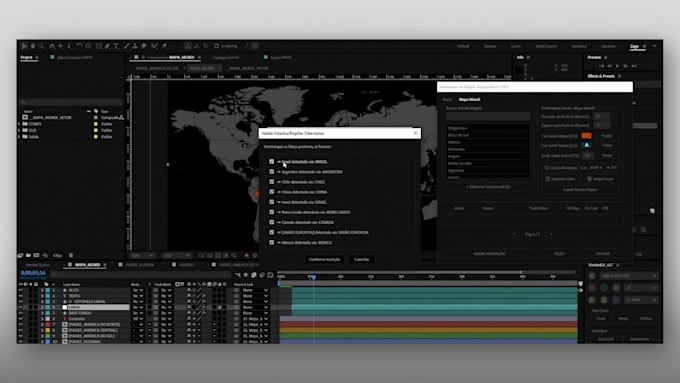This screenshot has width=680, height=383.
Task: Uncheck Mexico detectado via MEXICO
Action: [x=271, y=242]
